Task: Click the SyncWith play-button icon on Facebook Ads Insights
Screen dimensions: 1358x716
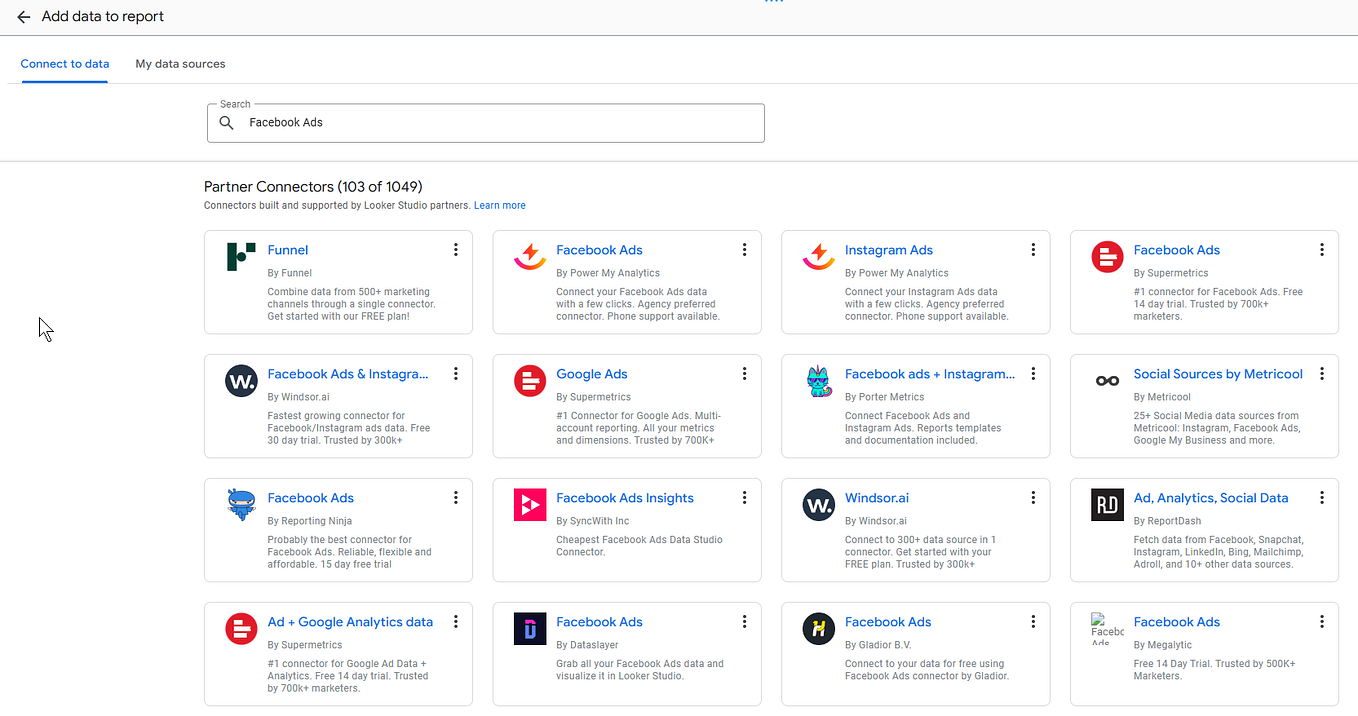Action: point(529,505)
